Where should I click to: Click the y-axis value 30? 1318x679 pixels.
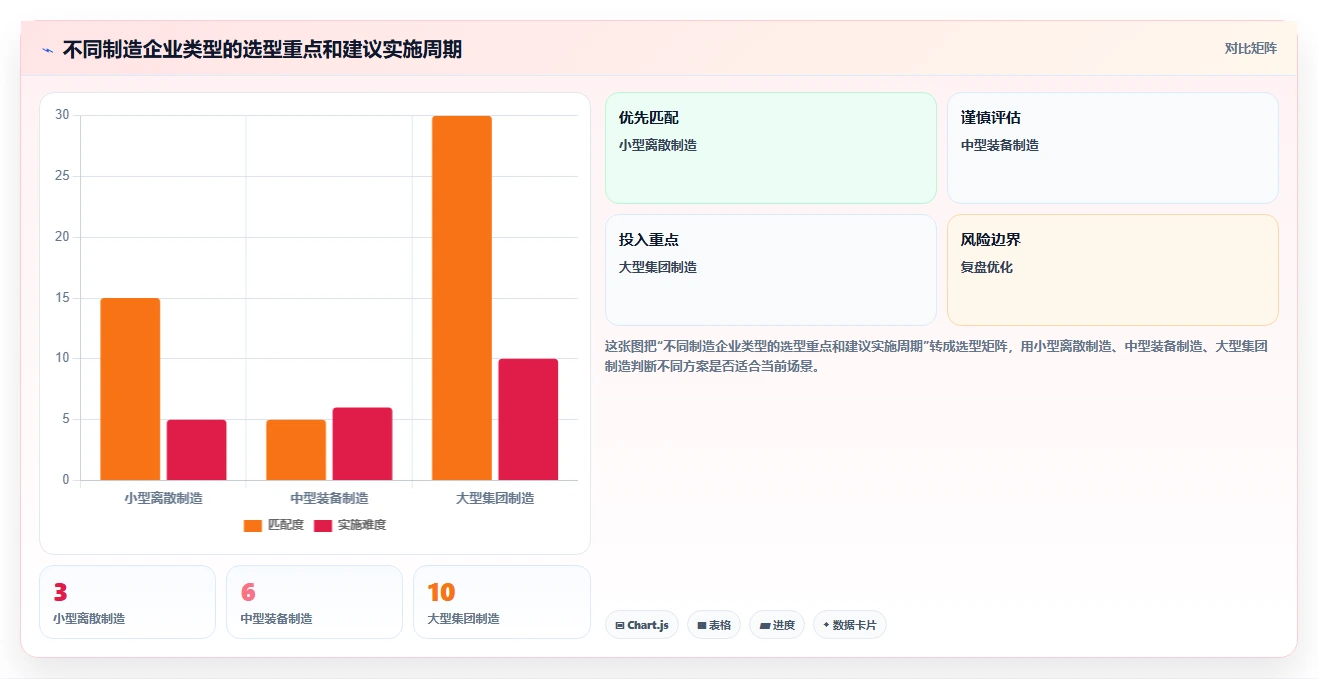(x=62, y=115)
